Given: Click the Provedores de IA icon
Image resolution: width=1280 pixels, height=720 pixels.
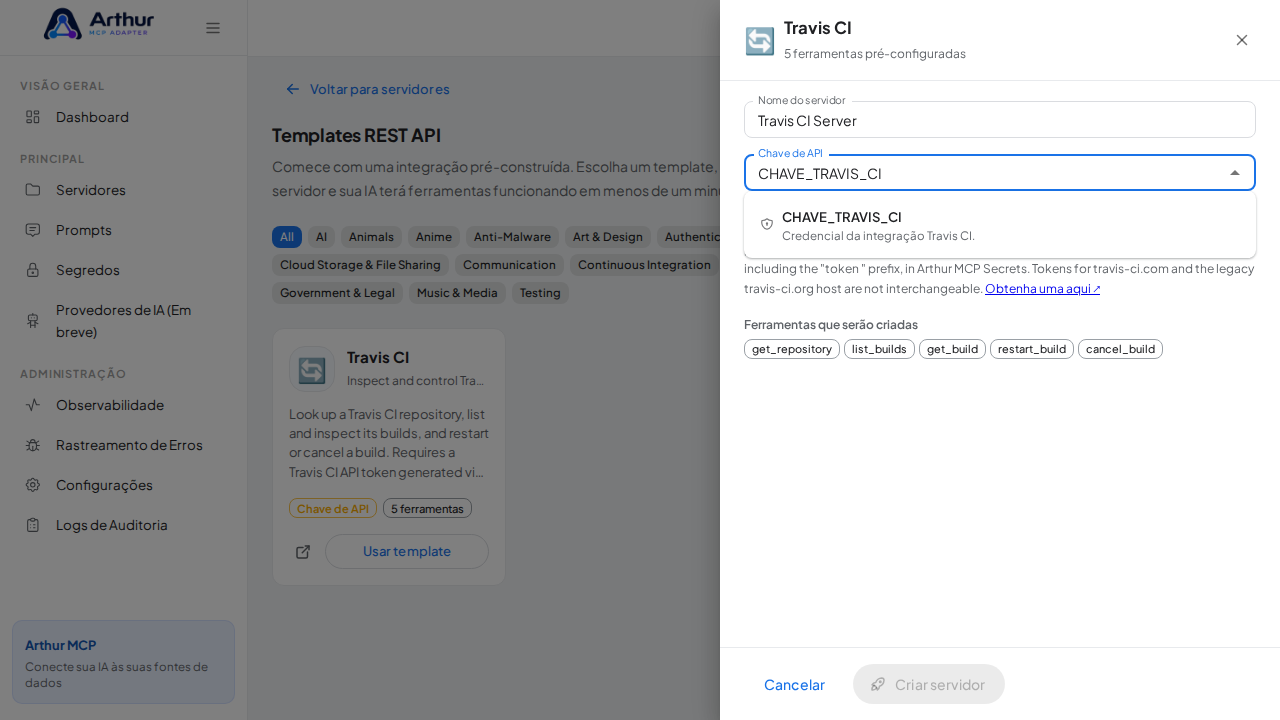Looking at the screenshot, I should coord(33,320).
